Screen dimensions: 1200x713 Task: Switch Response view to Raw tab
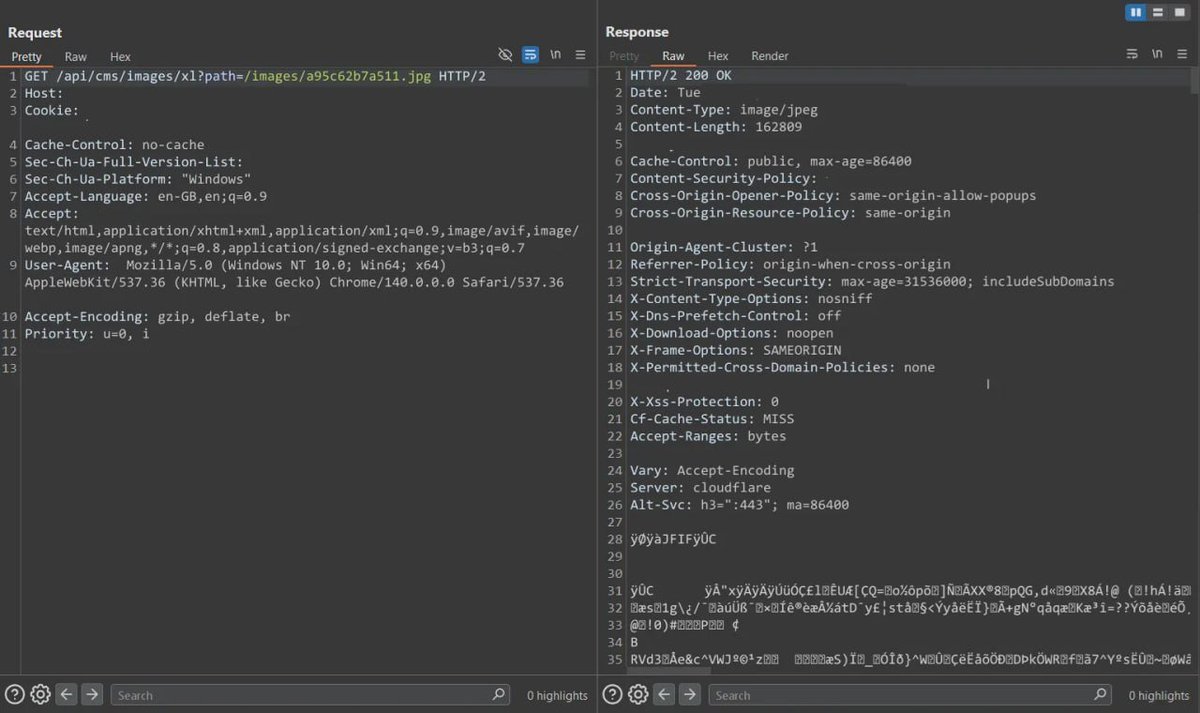[x=674, y=56]
